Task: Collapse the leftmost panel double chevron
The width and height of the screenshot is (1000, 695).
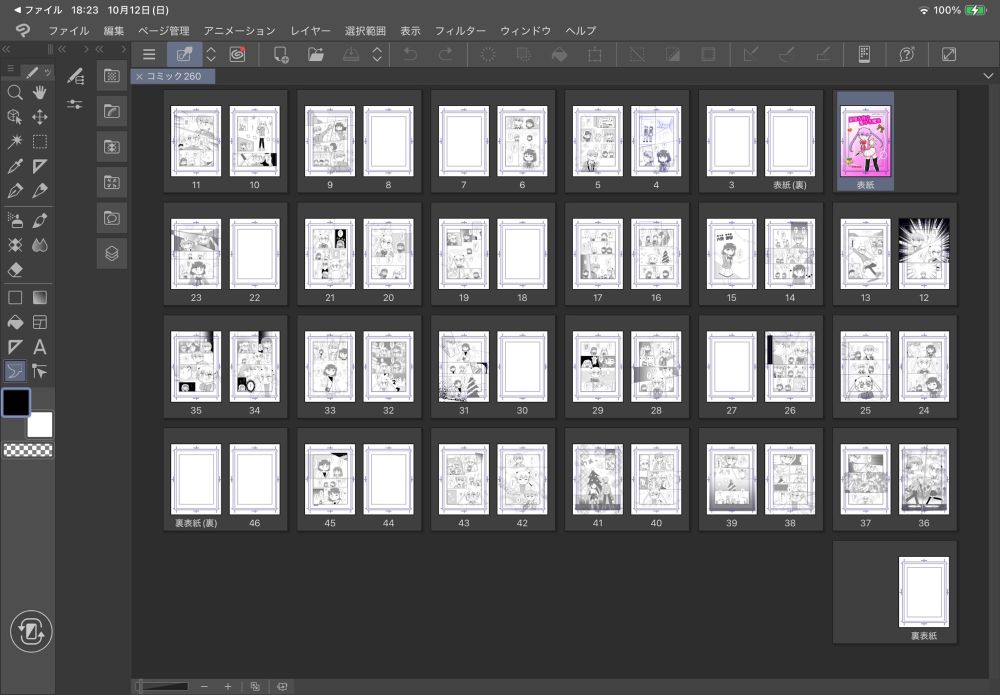Action: tap(6, 49)
